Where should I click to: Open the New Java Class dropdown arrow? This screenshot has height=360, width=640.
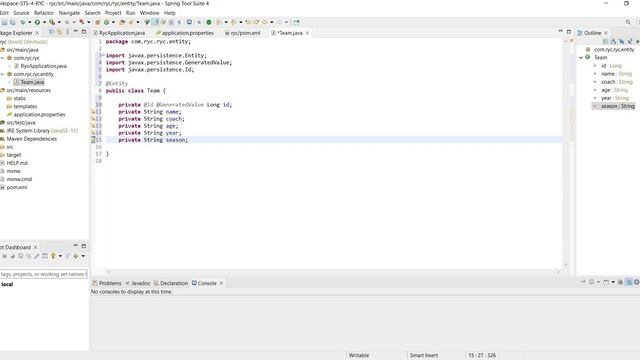113,22
